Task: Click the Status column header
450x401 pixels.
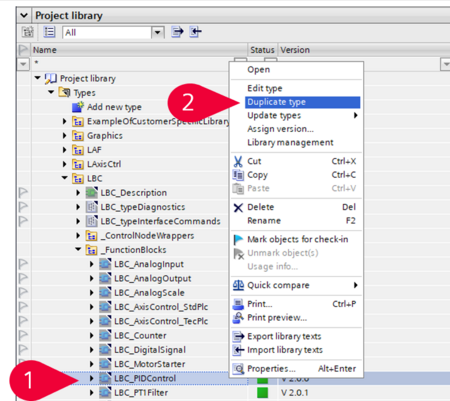Action: (262, 50)
